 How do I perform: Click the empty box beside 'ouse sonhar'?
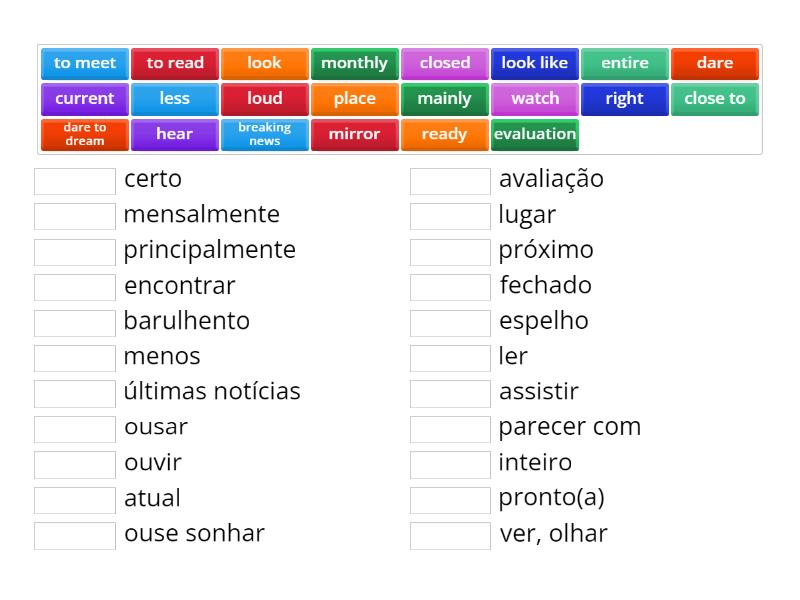[x=74, y=533]
